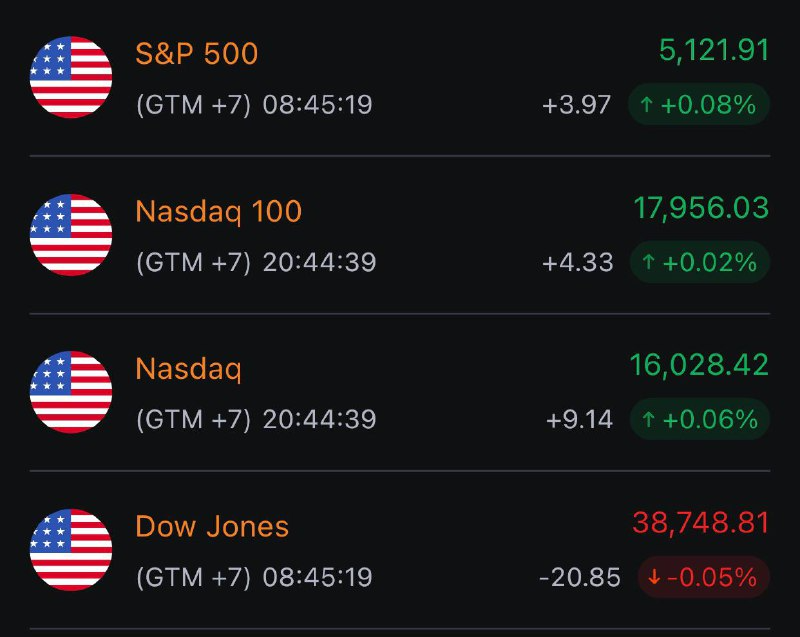The height and width of the screenshot is (637, 800).
Task: Select the red 38,748.81 price value
Action: (701, 523)
